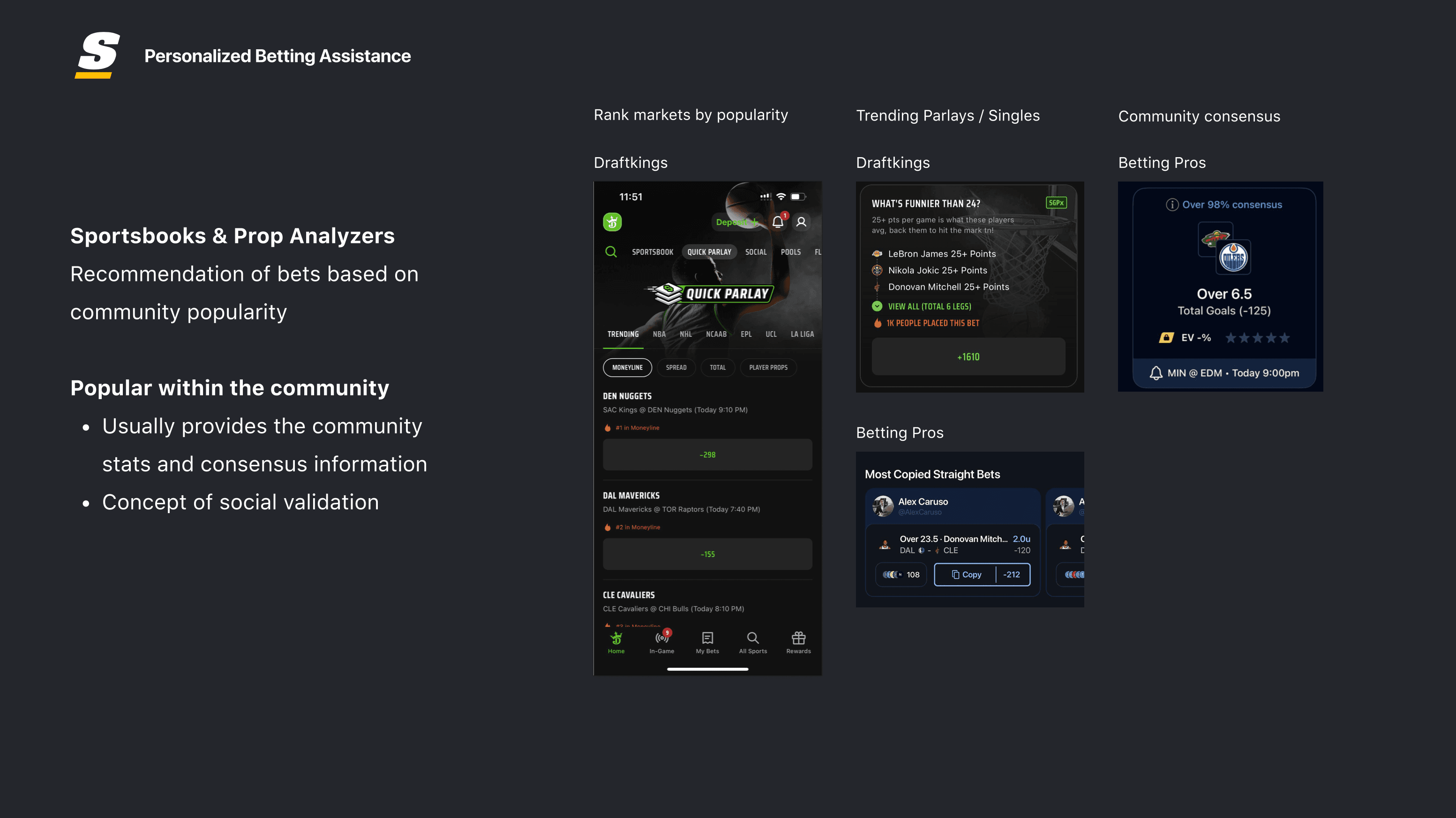Switch to the NBA tab
1456x818 pixels.
pos(659,334)
